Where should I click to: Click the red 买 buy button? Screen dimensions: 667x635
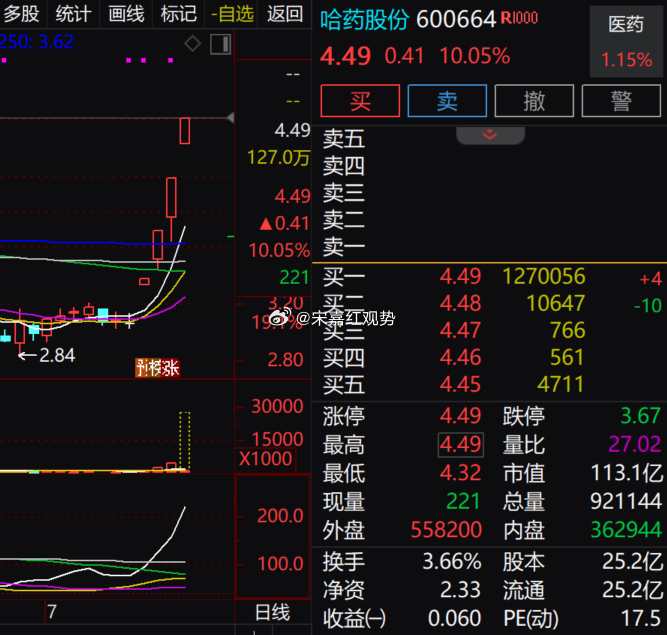coord(360,101)
